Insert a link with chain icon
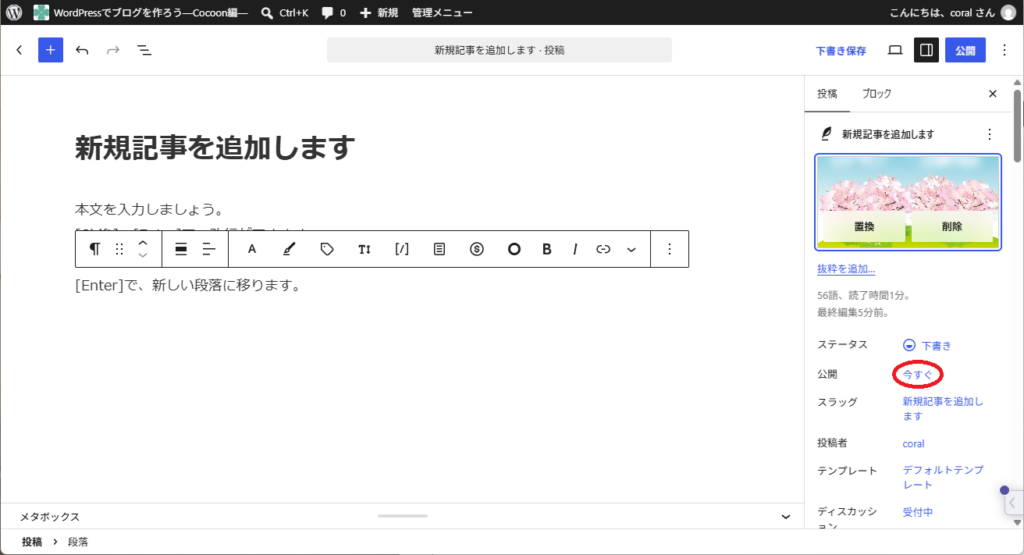This screenshot has width=1024, height=555. (603, 249)
